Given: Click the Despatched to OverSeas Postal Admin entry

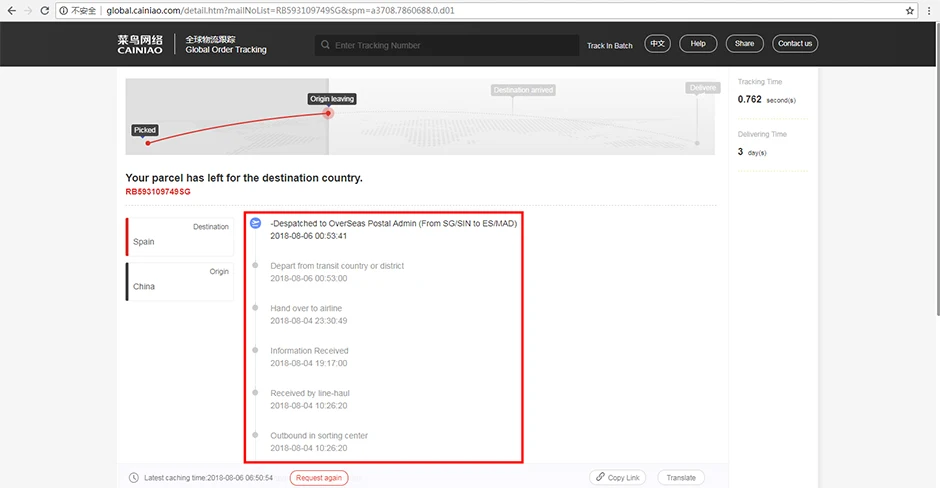Looking at the screenshot, I should pyautogui.click(x=393, y=224).
